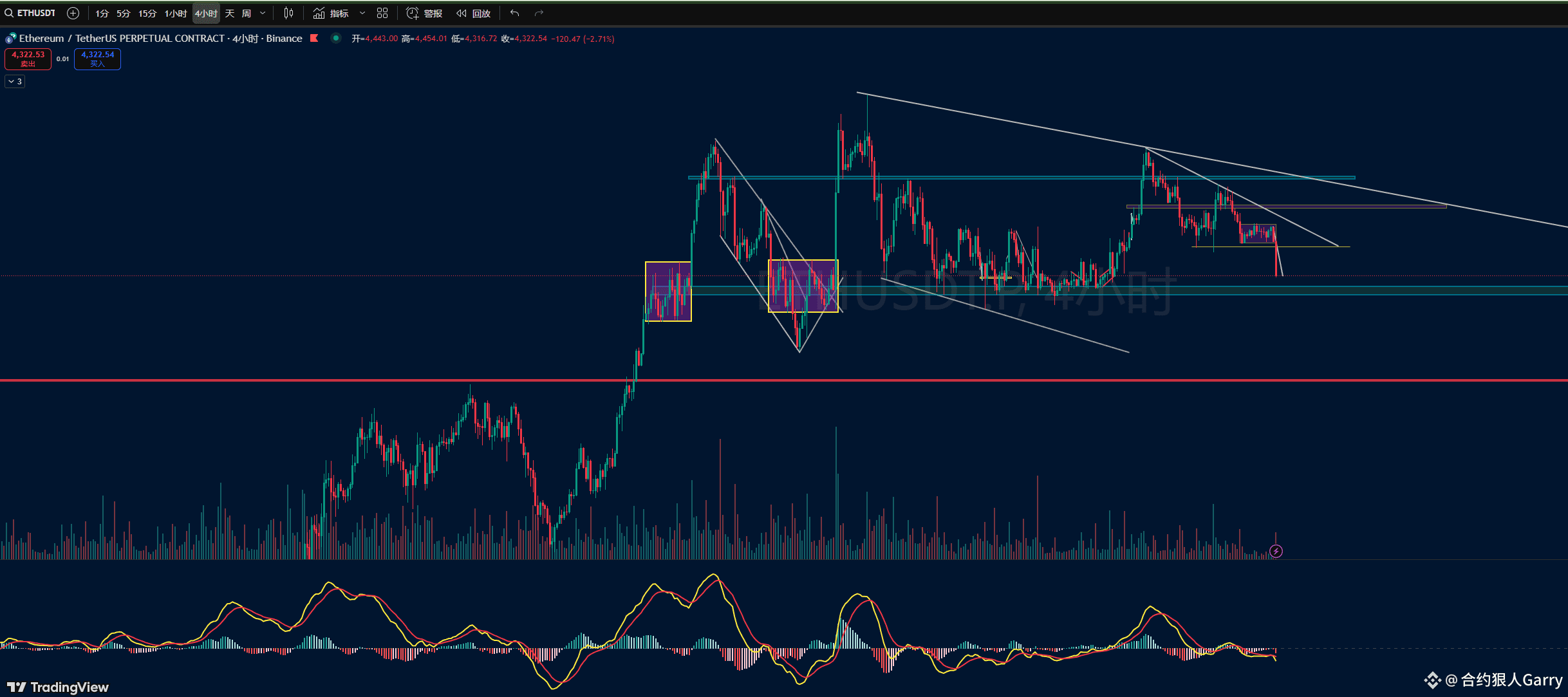Create an alert with 警报 icon
1568x697 pixels.
tap(413, 13)
